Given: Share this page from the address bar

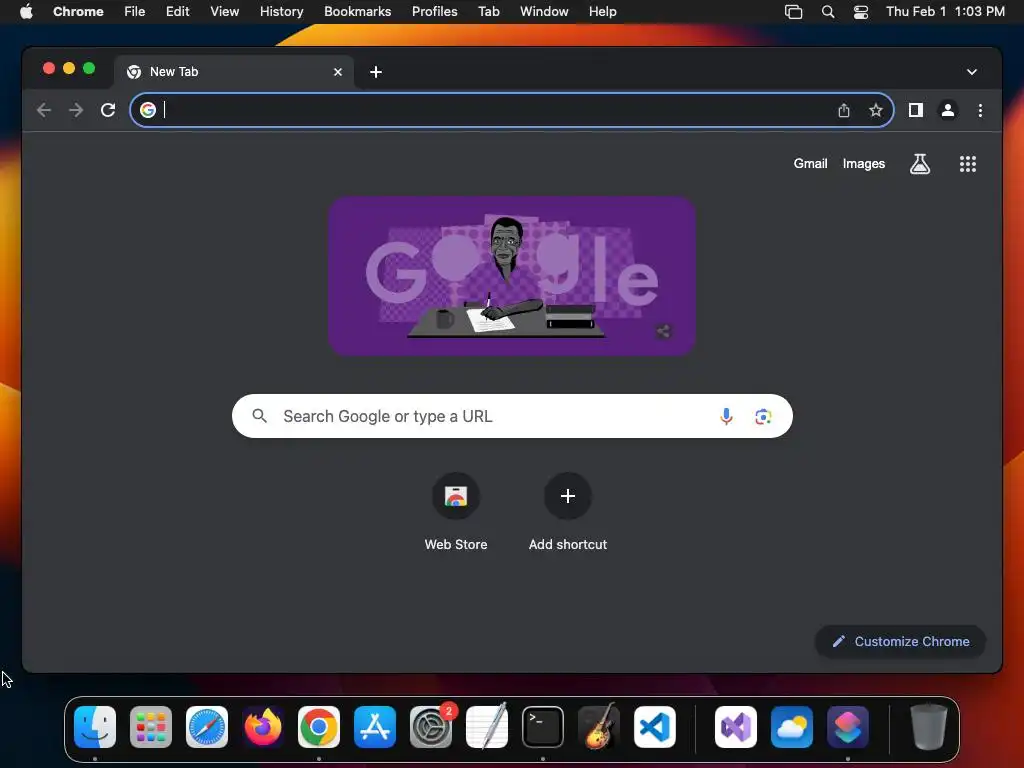Looking at the screenshot, I should click(x=844, y=110).
